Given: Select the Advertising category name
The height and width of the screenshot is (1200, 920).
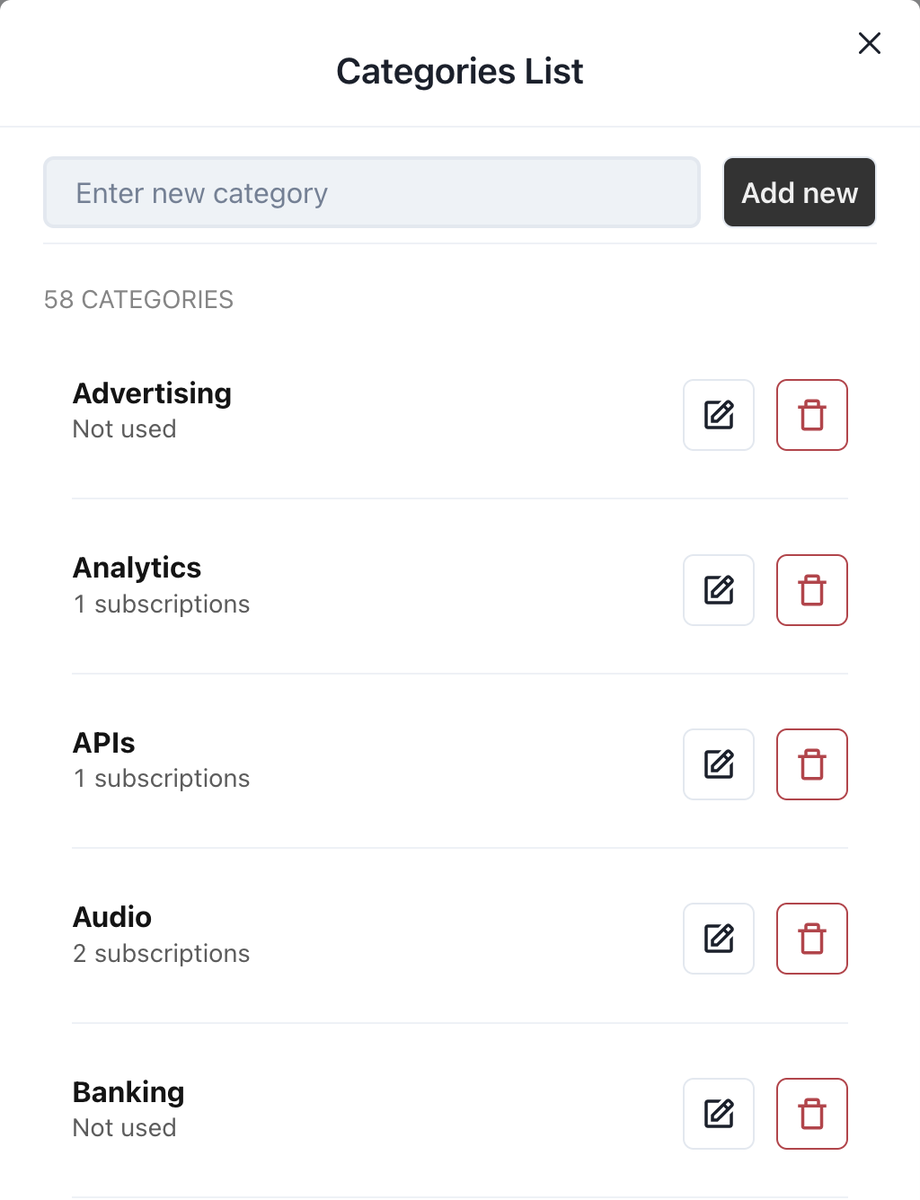Looking at the screenshot, I should click(152, 393).
